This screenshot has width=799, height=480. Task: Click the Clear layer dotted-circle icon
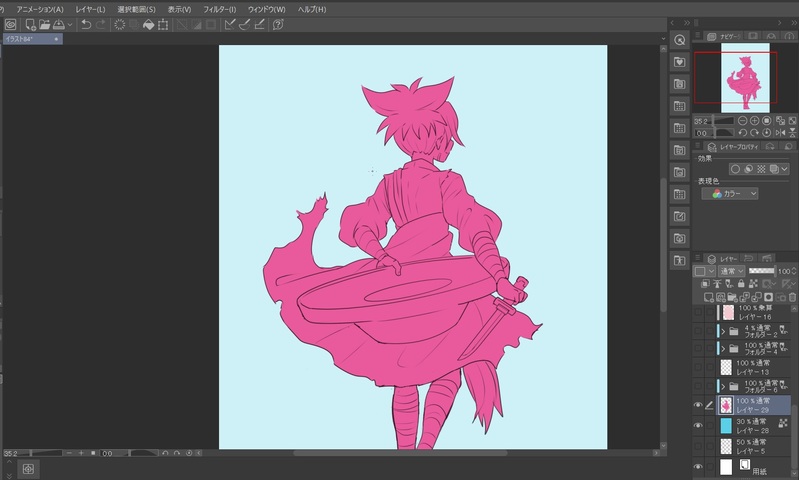click(x=120, y=24)
